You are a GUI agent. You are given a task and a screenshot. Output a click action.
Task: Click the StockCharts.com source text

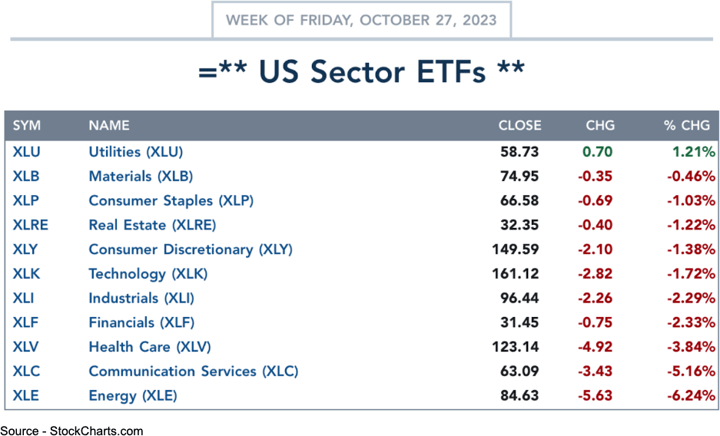pyautogui.click(x=72, y=428)
